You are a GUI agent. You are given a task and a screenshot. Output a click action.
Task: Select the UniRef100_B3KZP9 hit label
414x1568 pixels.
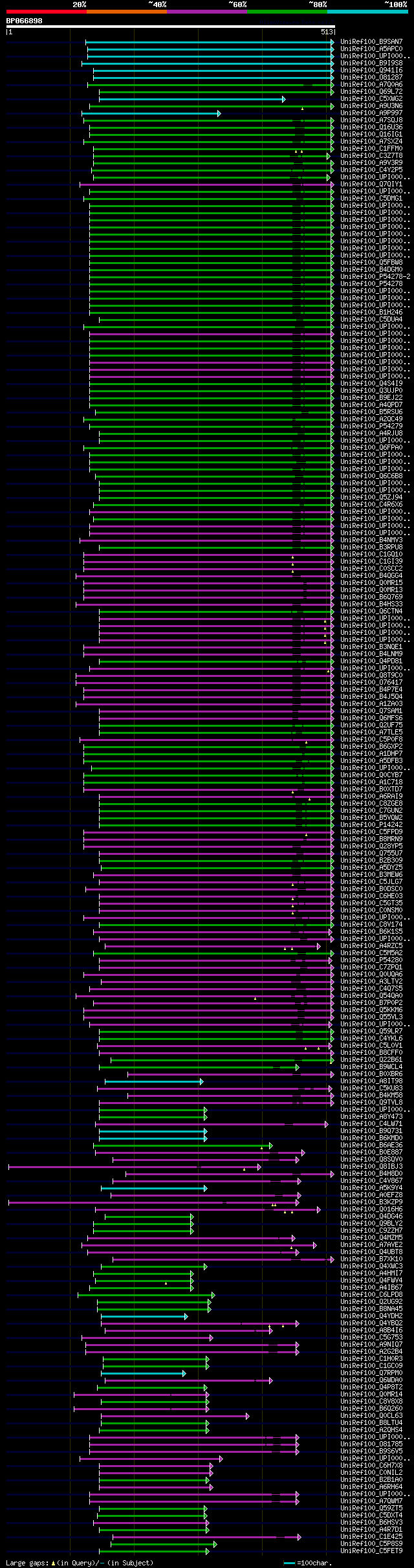371,1202
